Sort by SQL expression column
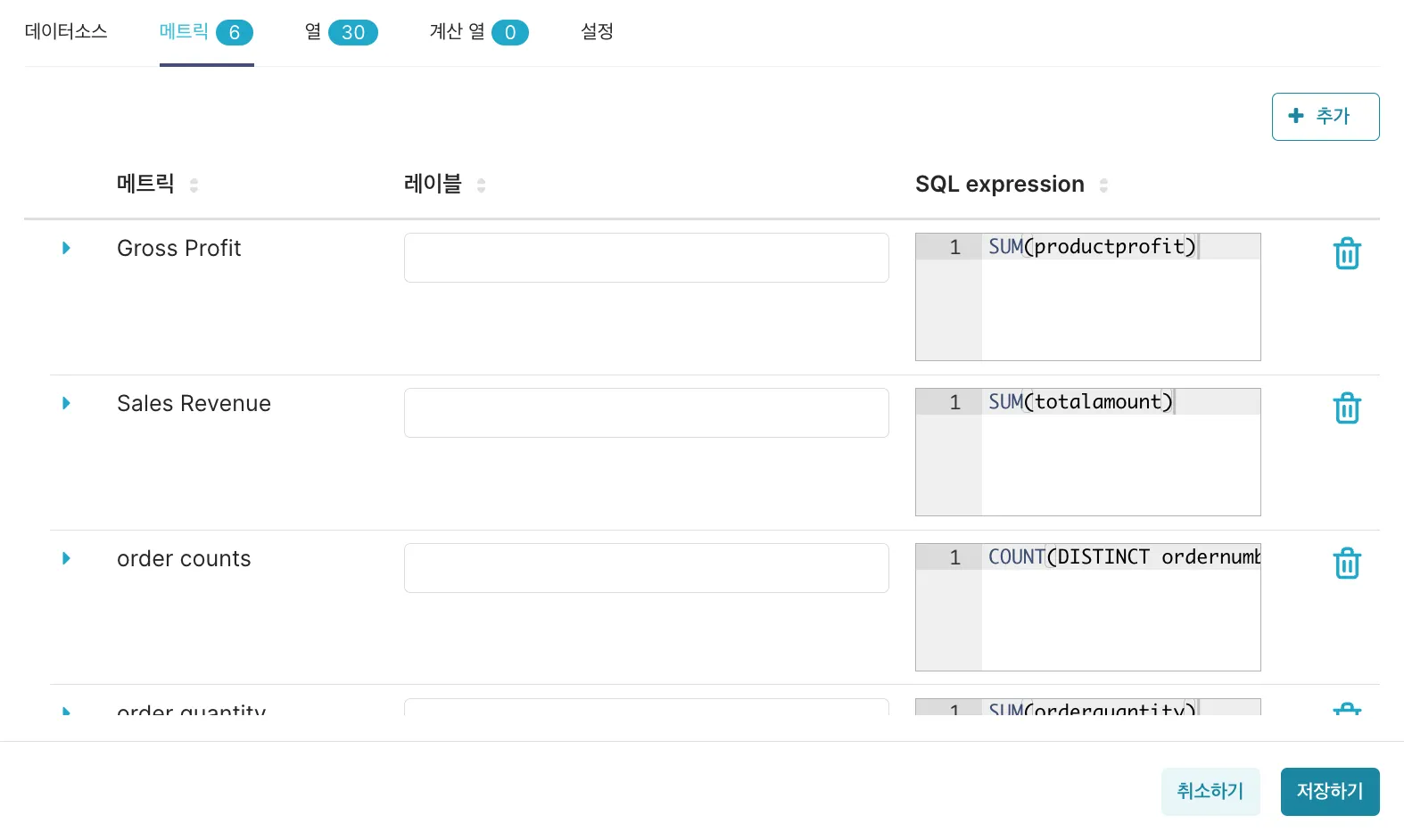The width and height of the screenshot is (1404, 840). [1103, 185]
